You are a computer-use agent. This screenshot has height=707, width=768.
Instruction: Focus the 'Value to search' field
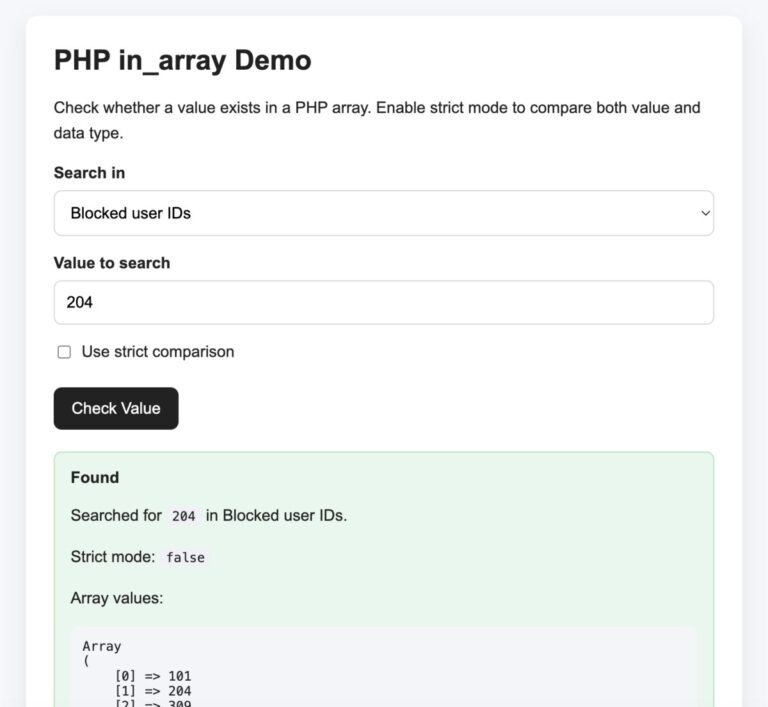[384, 302]
